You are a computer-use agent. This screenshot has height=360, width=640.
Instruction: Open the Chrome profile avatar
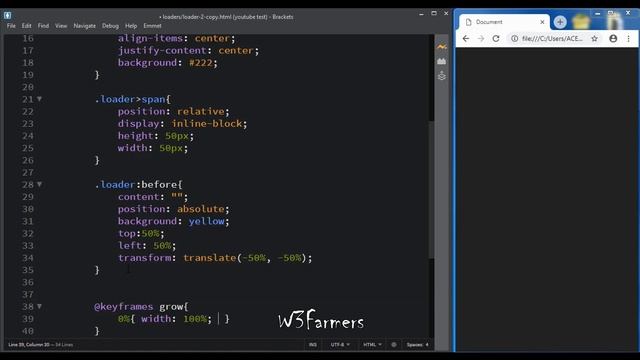tap(613, 38)
